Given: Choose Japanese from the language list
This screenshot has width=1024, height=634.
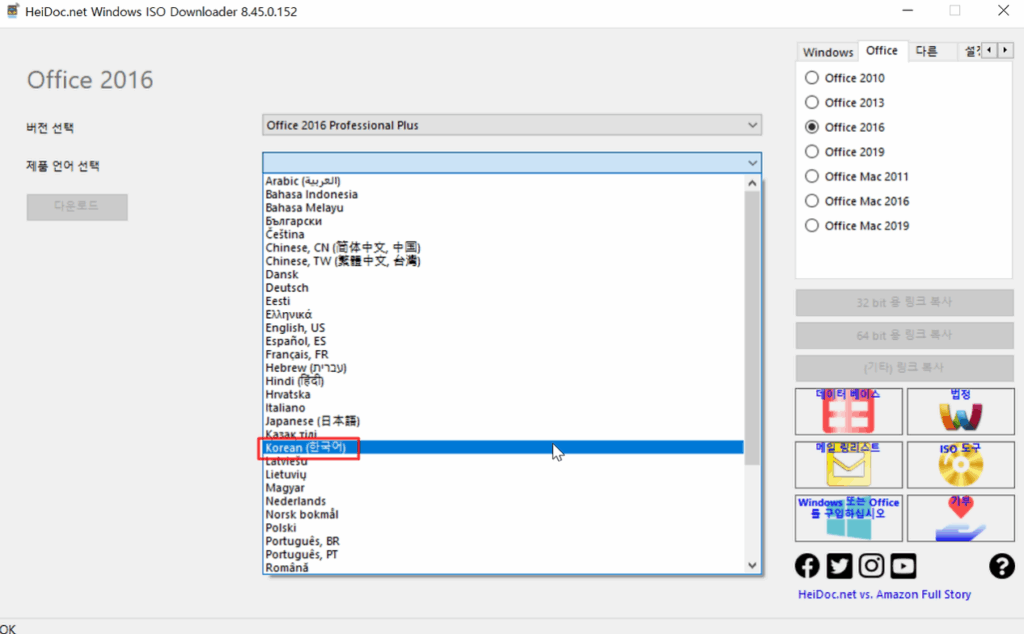Looking at the screenshot, I should 504,421.
